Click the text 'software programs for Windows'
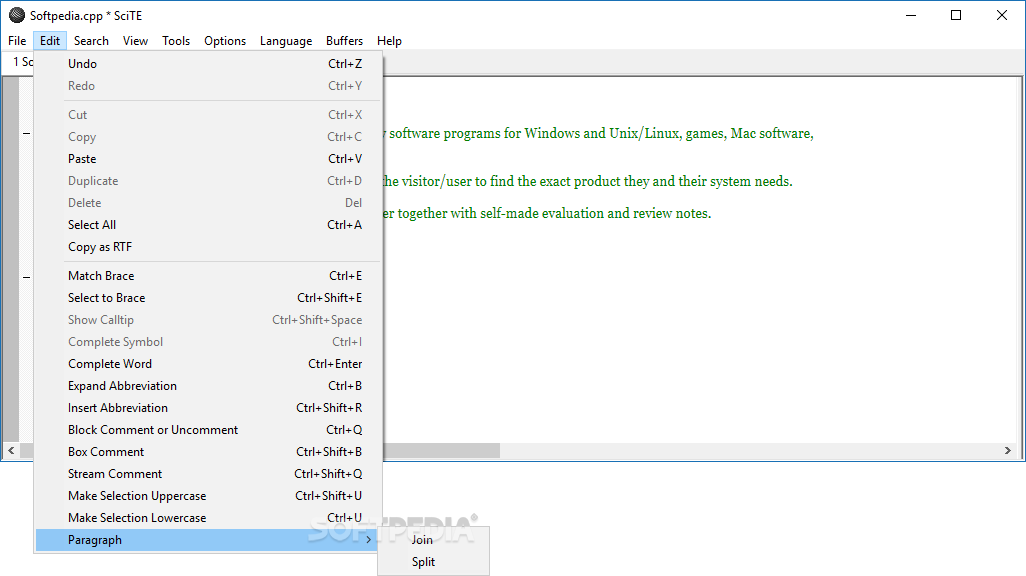The width and height of the screenshot is (1026, 576). pos(486,134)
